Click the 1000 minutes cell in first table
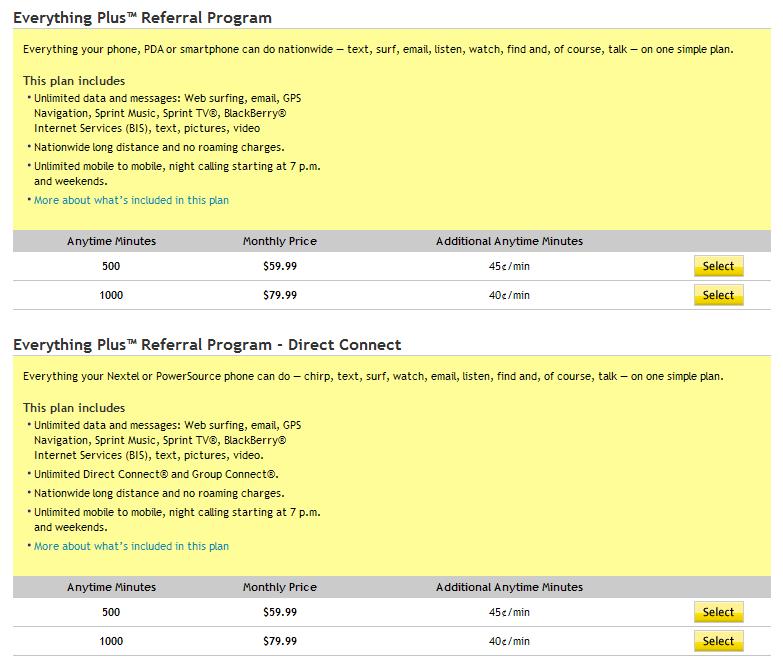The height and width of the screenshot is (671, 783). [x=111, y=295]
